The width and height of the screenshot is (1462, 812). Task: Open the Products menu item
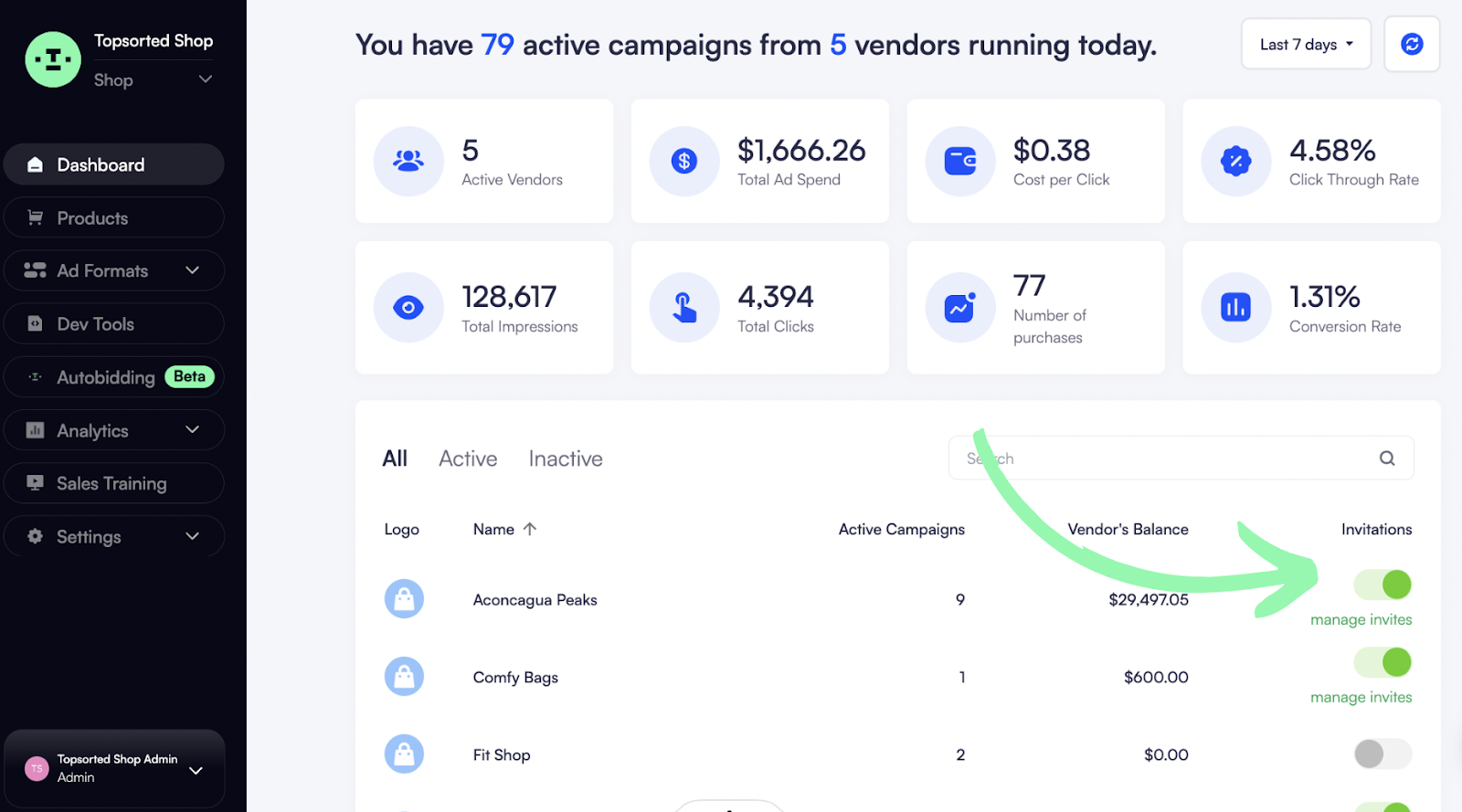pos(114,217)
